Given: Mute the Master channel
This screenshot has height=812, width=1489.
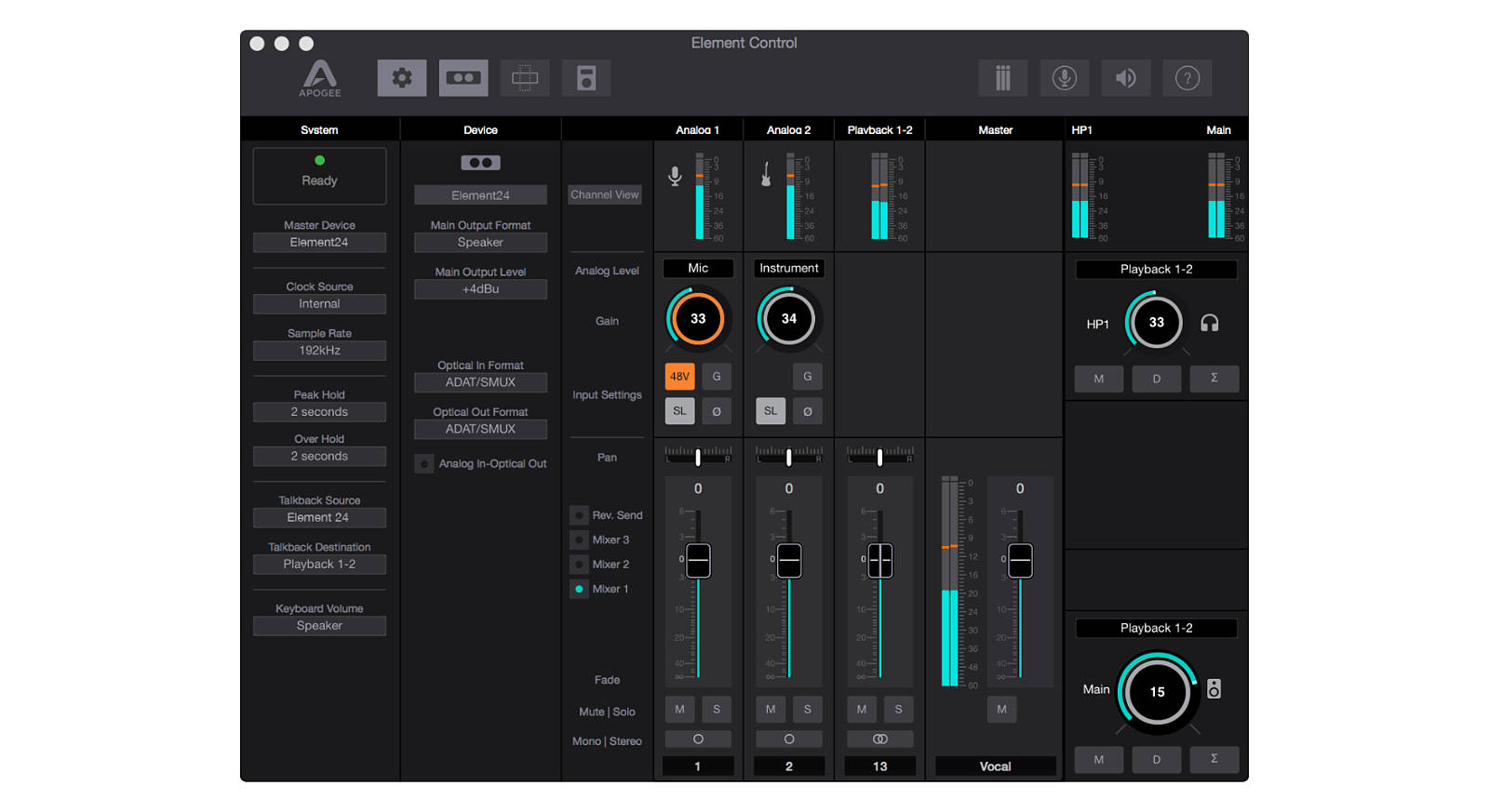Looking at the screenshot, I should coord(1002,710).
